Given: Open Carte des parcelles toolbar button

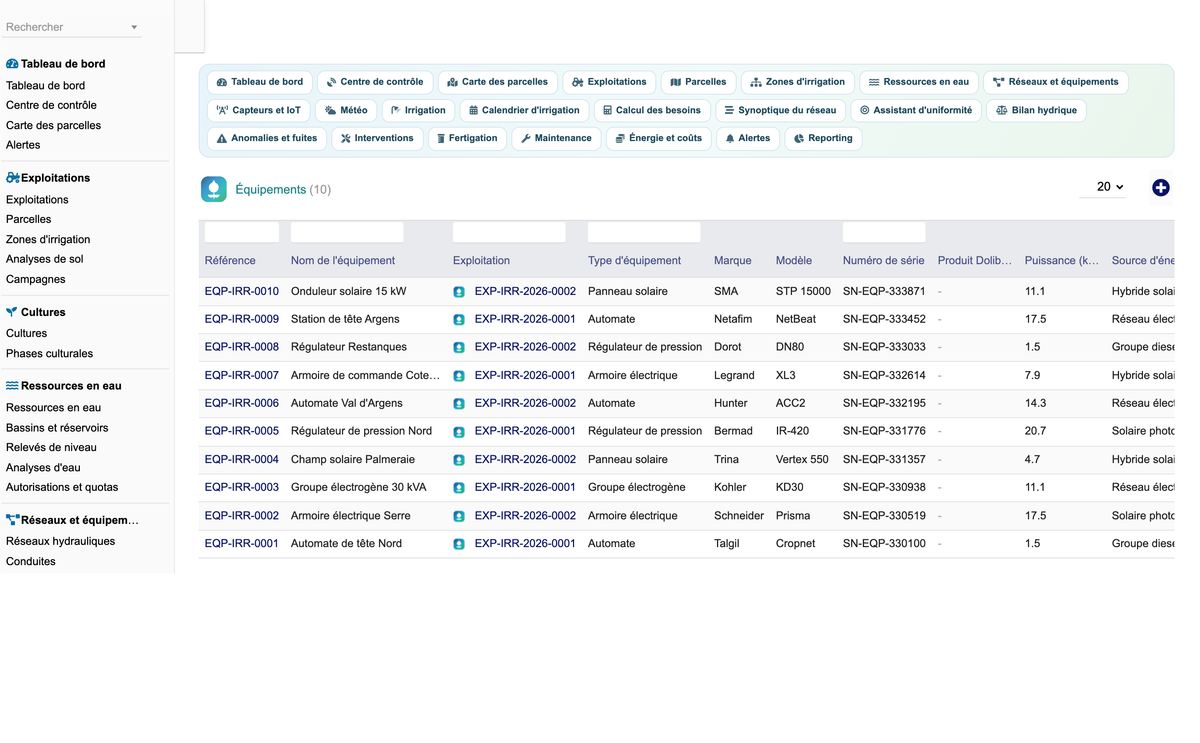Looking at the screenshot, I should coord(498,82).
